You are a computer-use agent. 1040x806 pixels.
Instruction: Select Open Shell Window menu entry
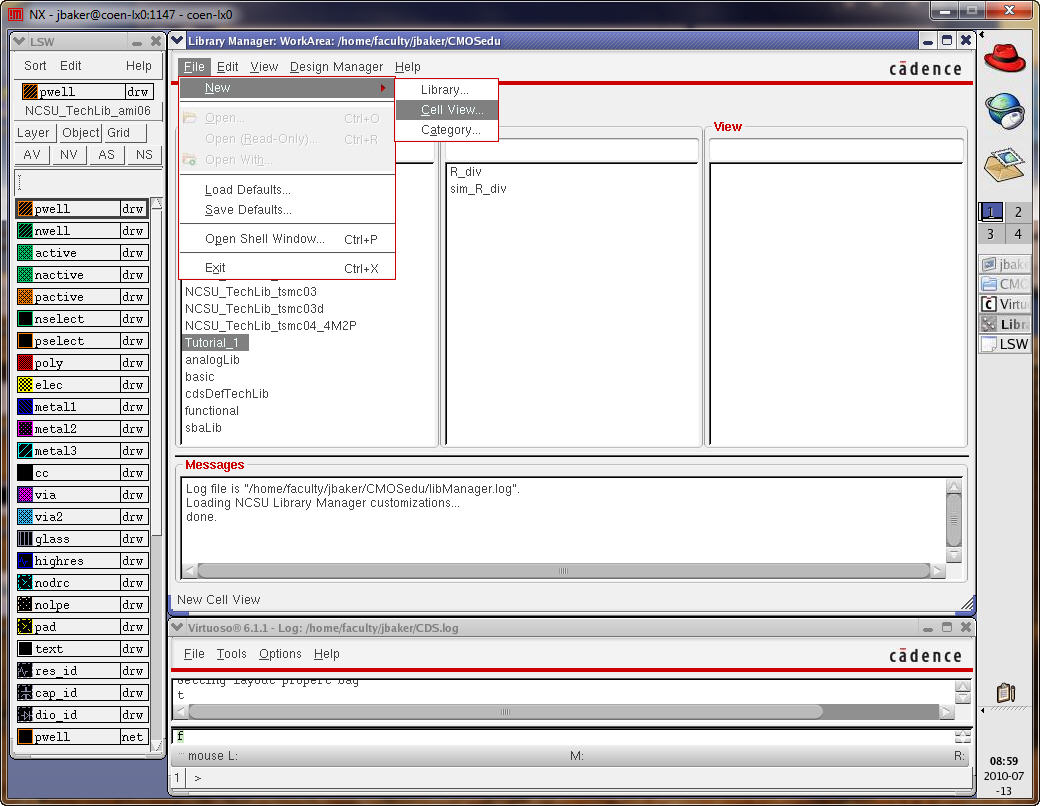[265, 239]
